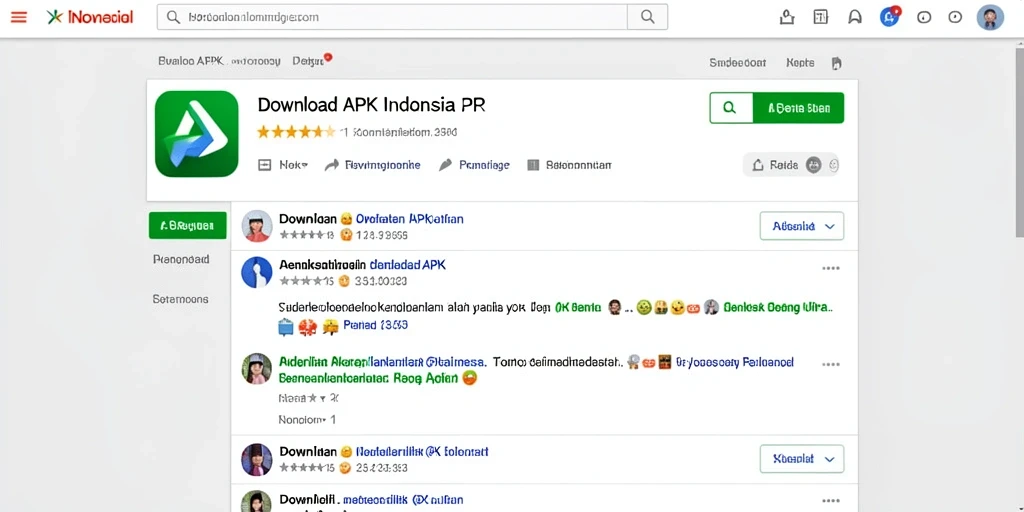This screenshot has height=512, width=1024.
Task: Expand the Kbeolat dropdown
Action: [802, 459]
